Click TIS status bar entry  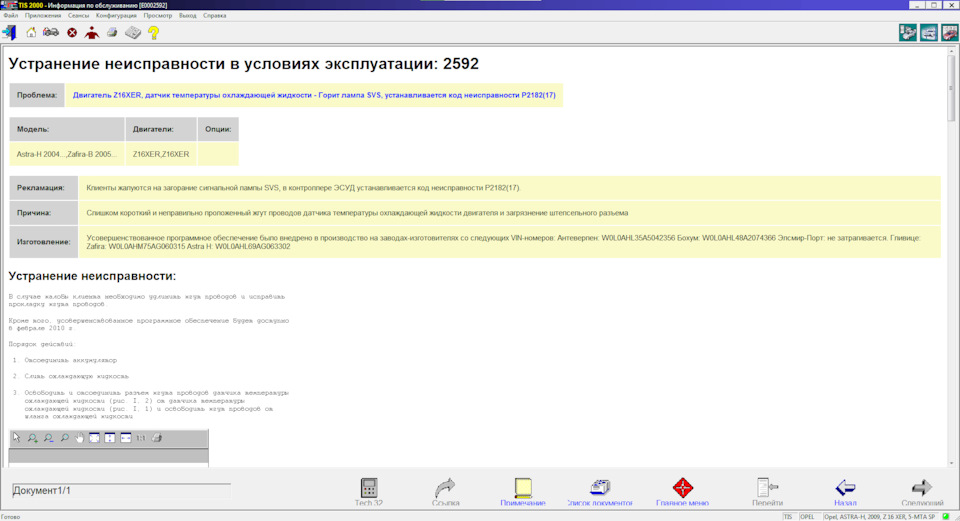pyautogui.click(x=788, y=517)
